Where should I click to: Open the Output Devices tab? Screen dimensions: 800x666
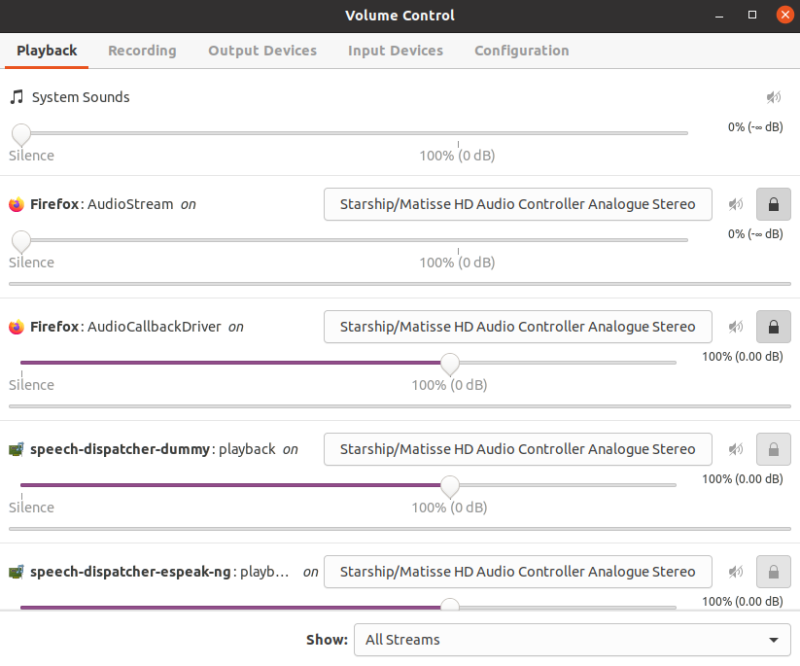(262, 51)
